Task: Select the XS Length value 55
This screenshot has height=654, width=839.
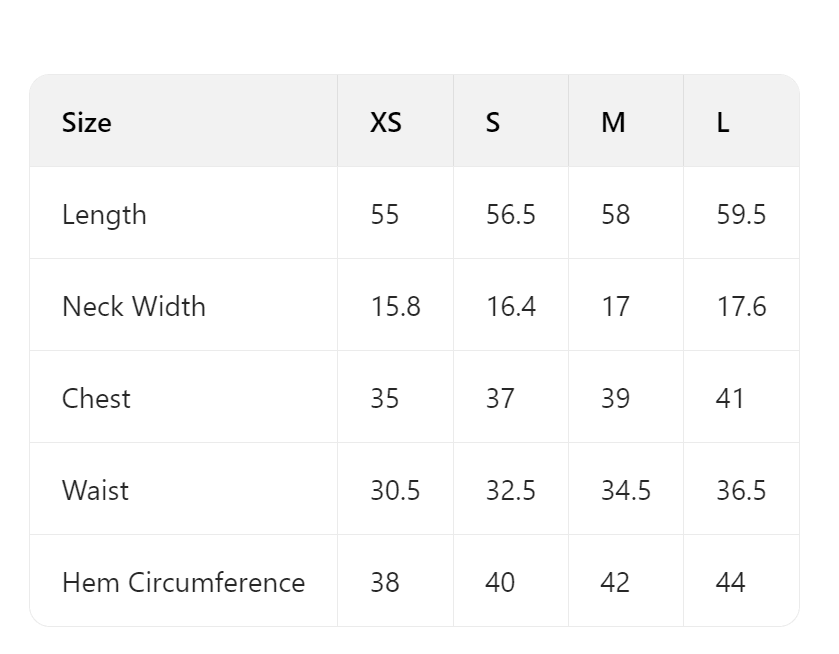Action: pos(385,215)
